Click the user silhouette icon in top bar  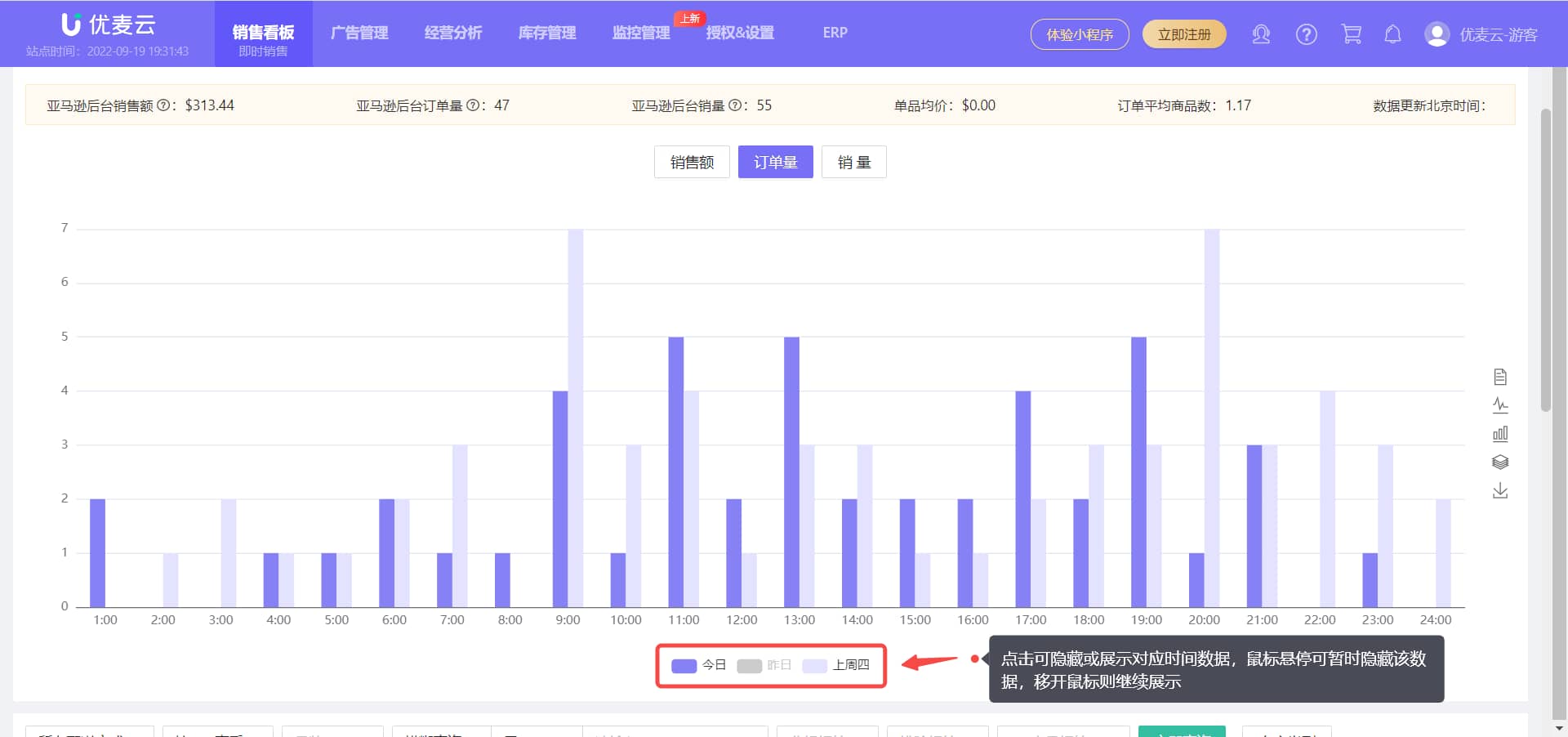1260,33
